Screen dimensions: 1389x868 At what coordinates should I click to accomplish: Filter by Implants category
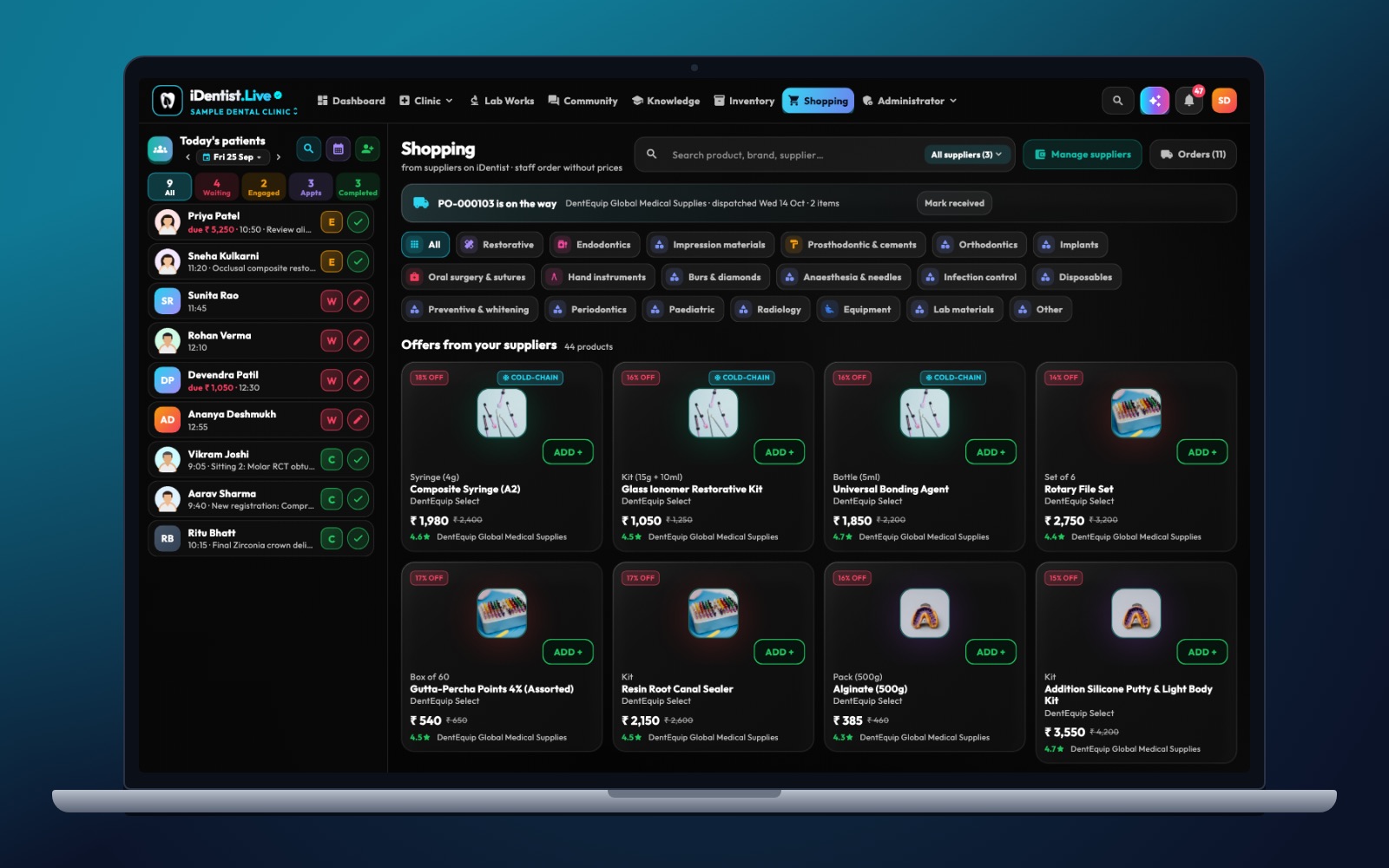(x=1070, y=245)
